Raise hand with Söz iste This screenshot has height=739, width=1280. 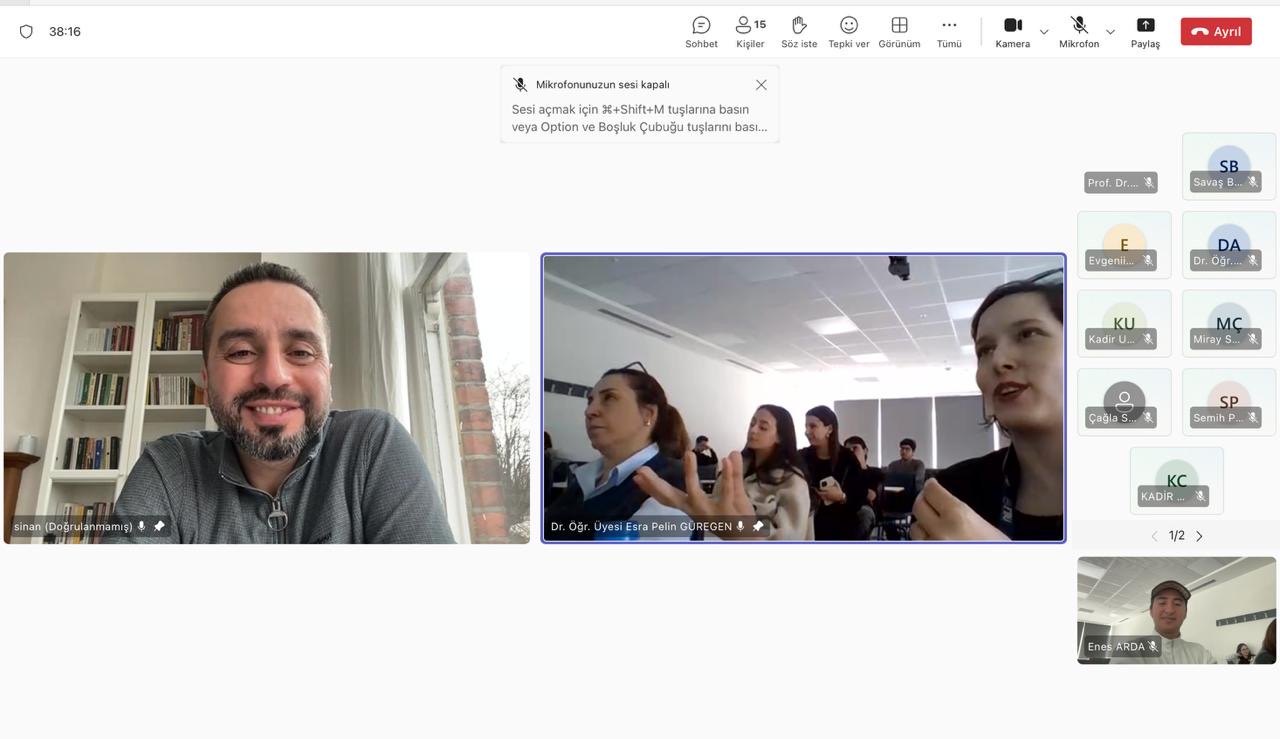[x=799, y=32]
